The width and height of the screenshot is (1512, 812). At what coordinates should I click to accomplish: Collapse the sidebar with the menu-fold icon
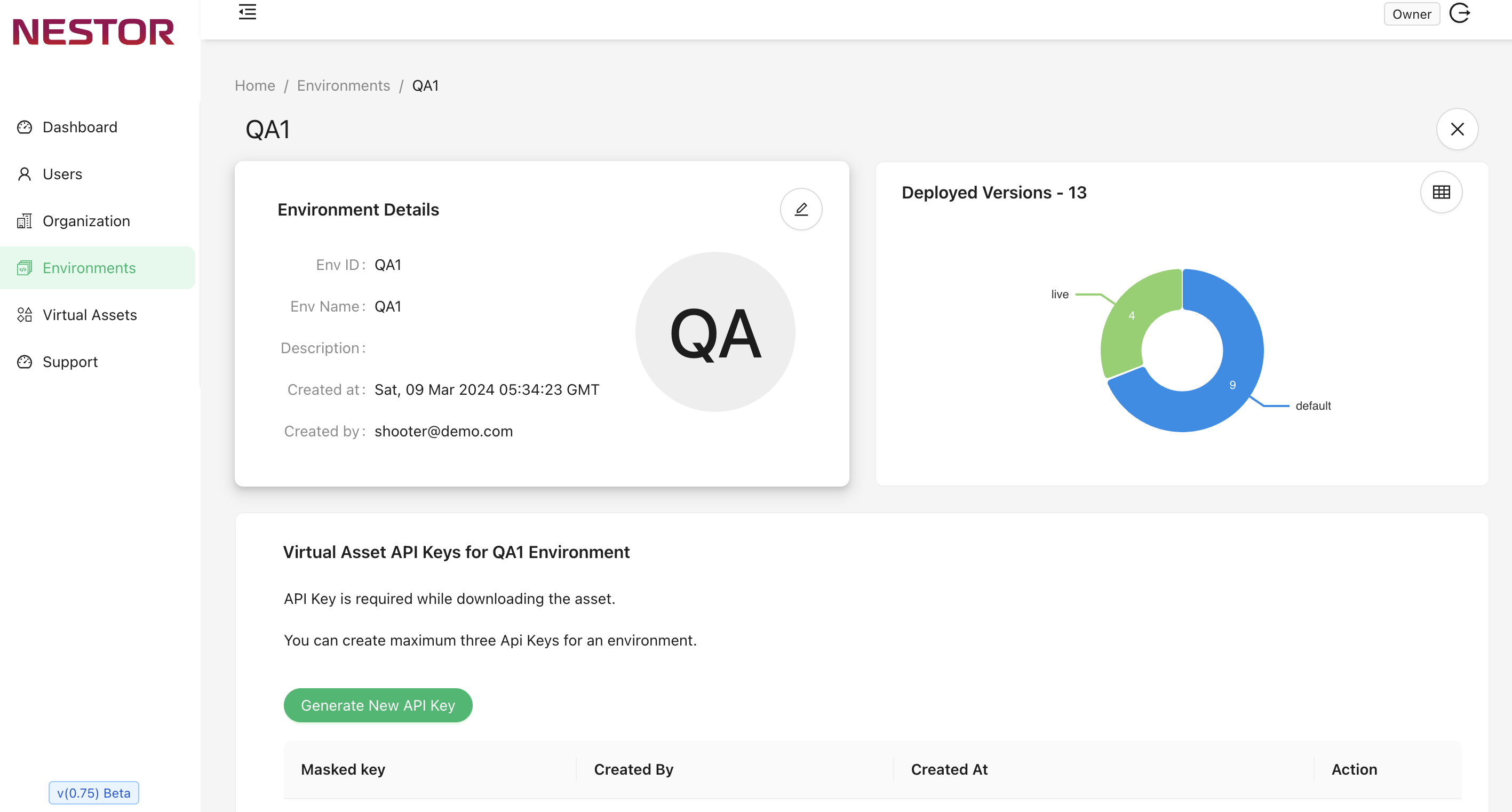[x=247, y=12]
